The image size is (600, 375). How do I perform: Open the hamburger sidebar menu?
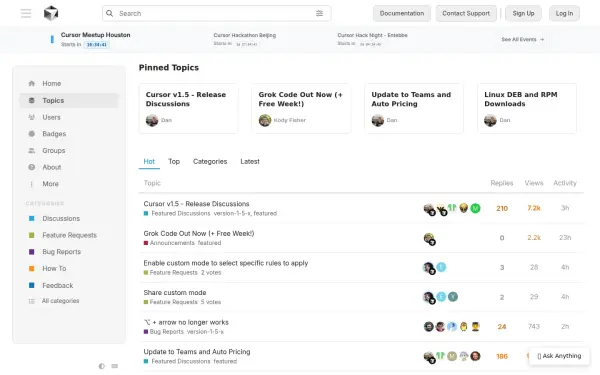tap(26, 13)
